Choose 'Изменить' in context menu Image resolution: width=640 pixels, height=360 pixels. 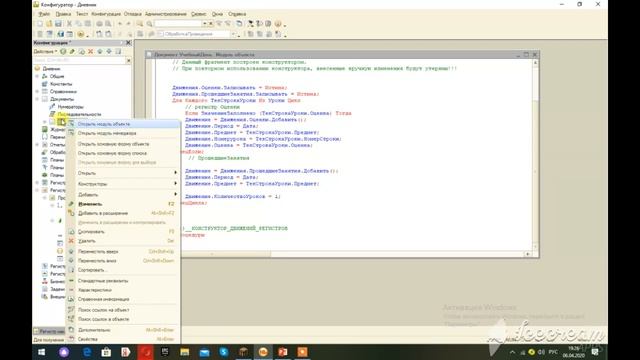pyautogui.click(x=122, y=204)
